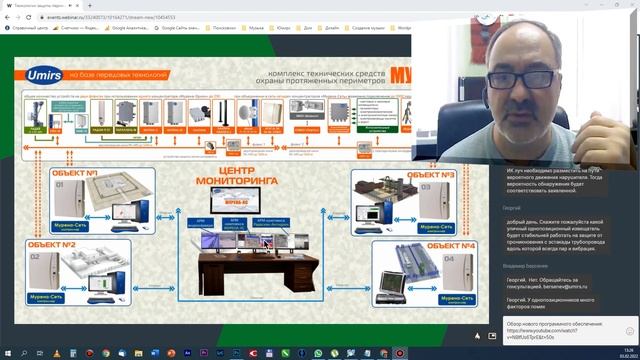Open Premiere Pro (Pr) taskbar icon
The width and height of the screenshot is (640, 360).
(204, 353)
